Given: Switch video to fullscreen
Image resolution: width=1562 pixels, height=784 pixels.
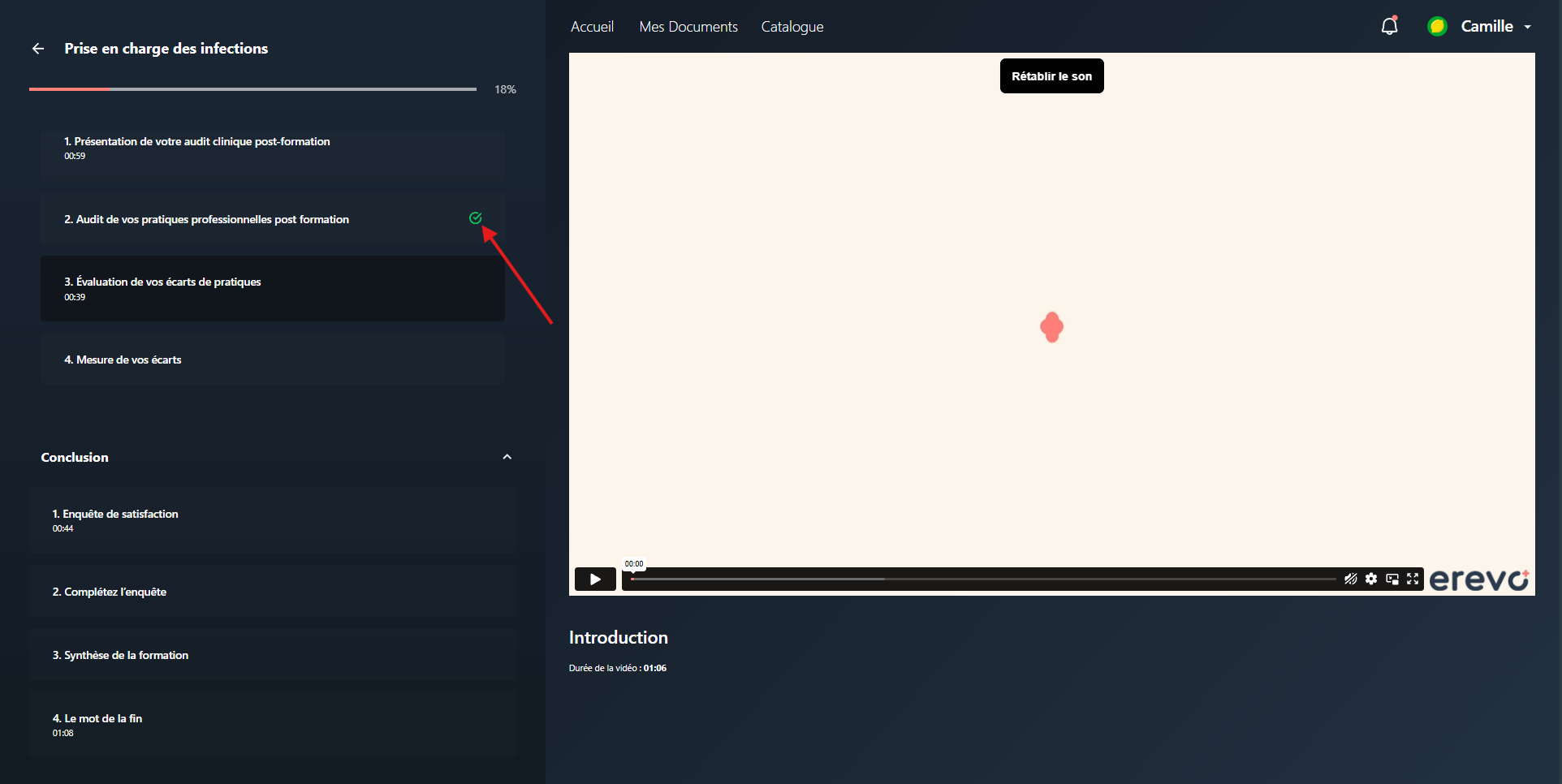Looking at the screenshot, I should (1413, 579).
